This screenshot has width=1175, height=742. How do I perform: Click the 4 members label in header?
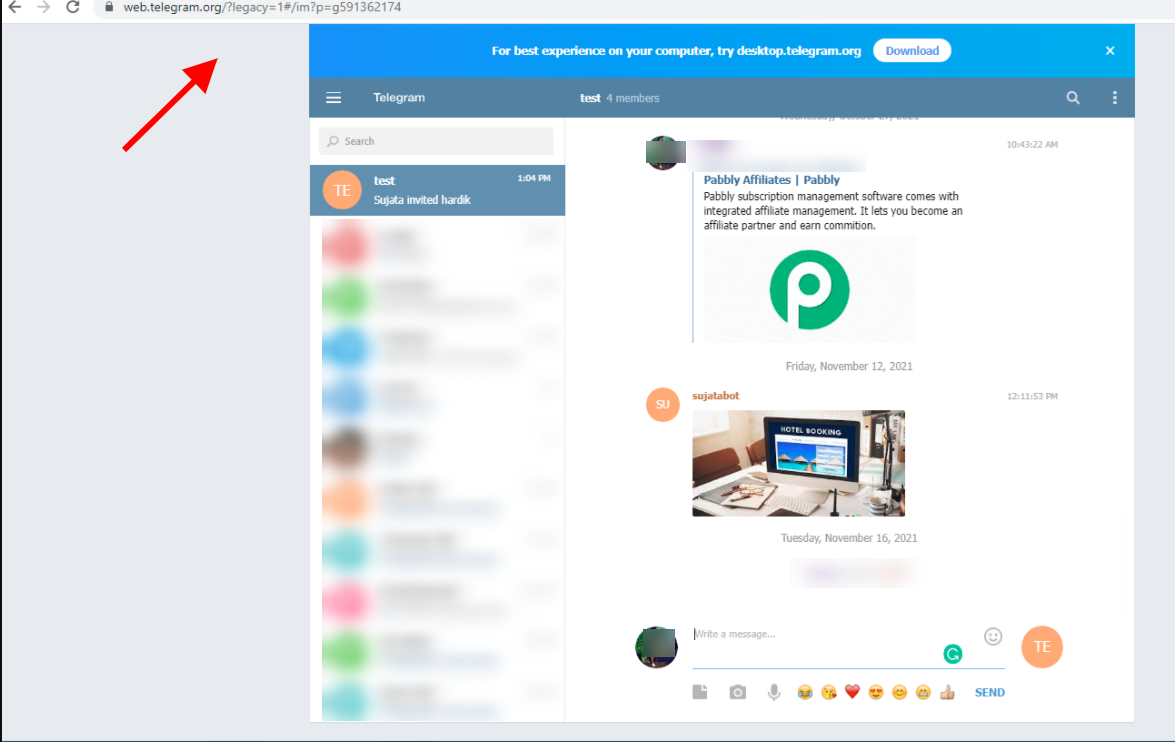tap(632, 98)
